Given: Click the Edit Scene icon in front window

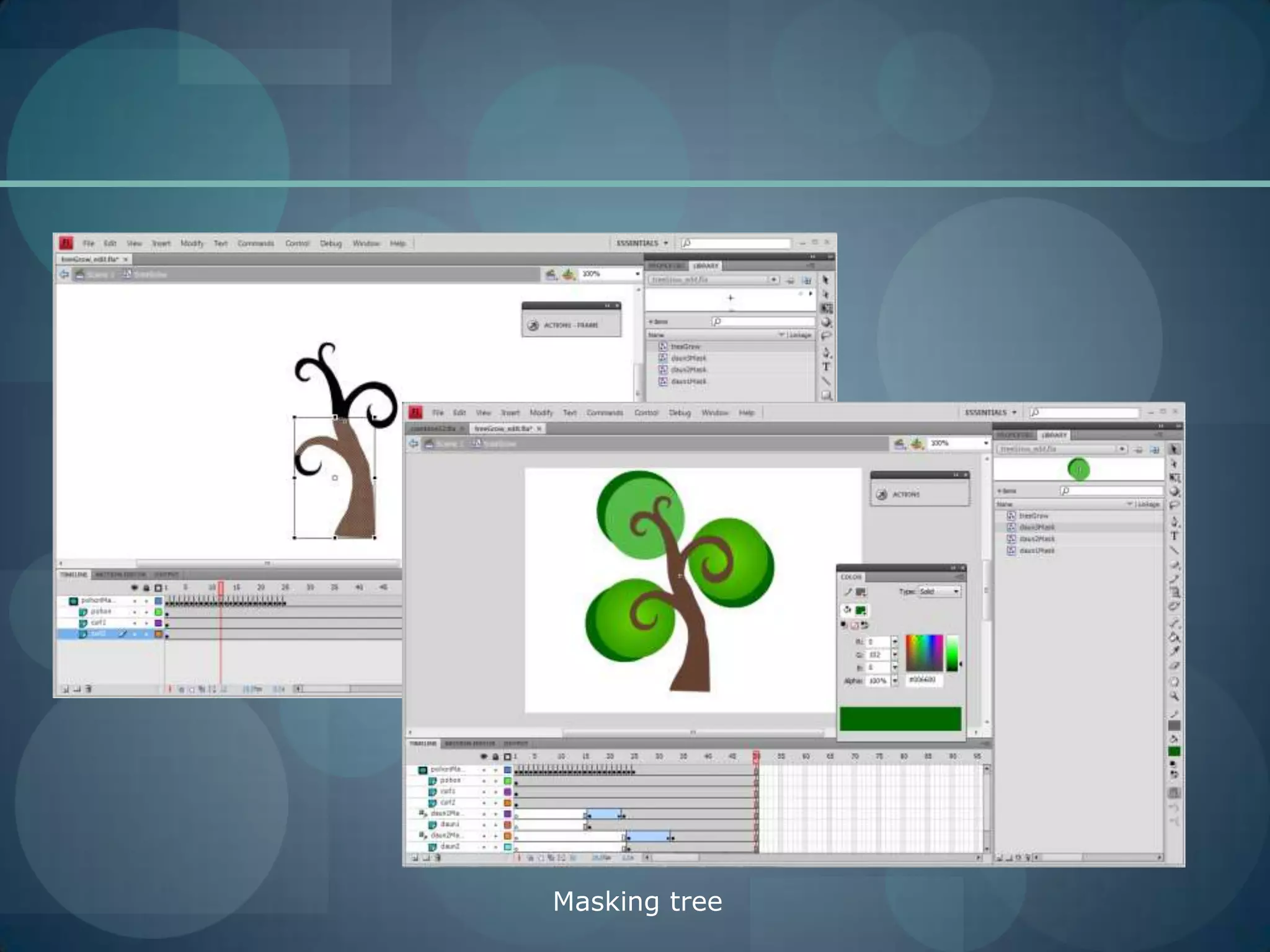Looking at the screenshot, I should (x=900, y=444).
